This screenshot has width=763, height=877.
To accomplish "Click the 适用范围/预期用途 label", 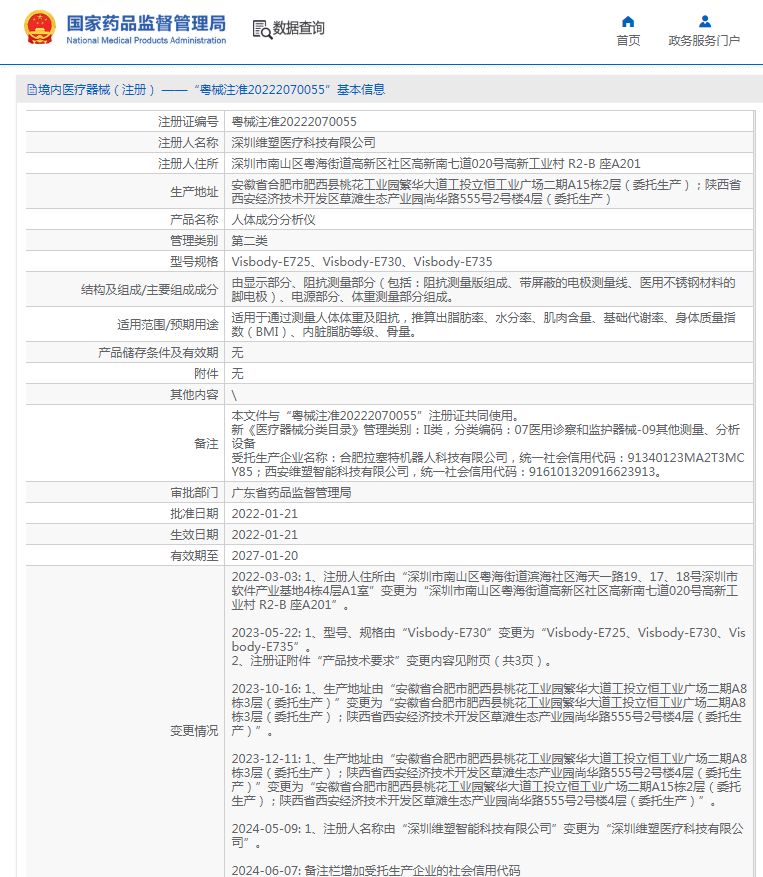I will click(167, 324).
